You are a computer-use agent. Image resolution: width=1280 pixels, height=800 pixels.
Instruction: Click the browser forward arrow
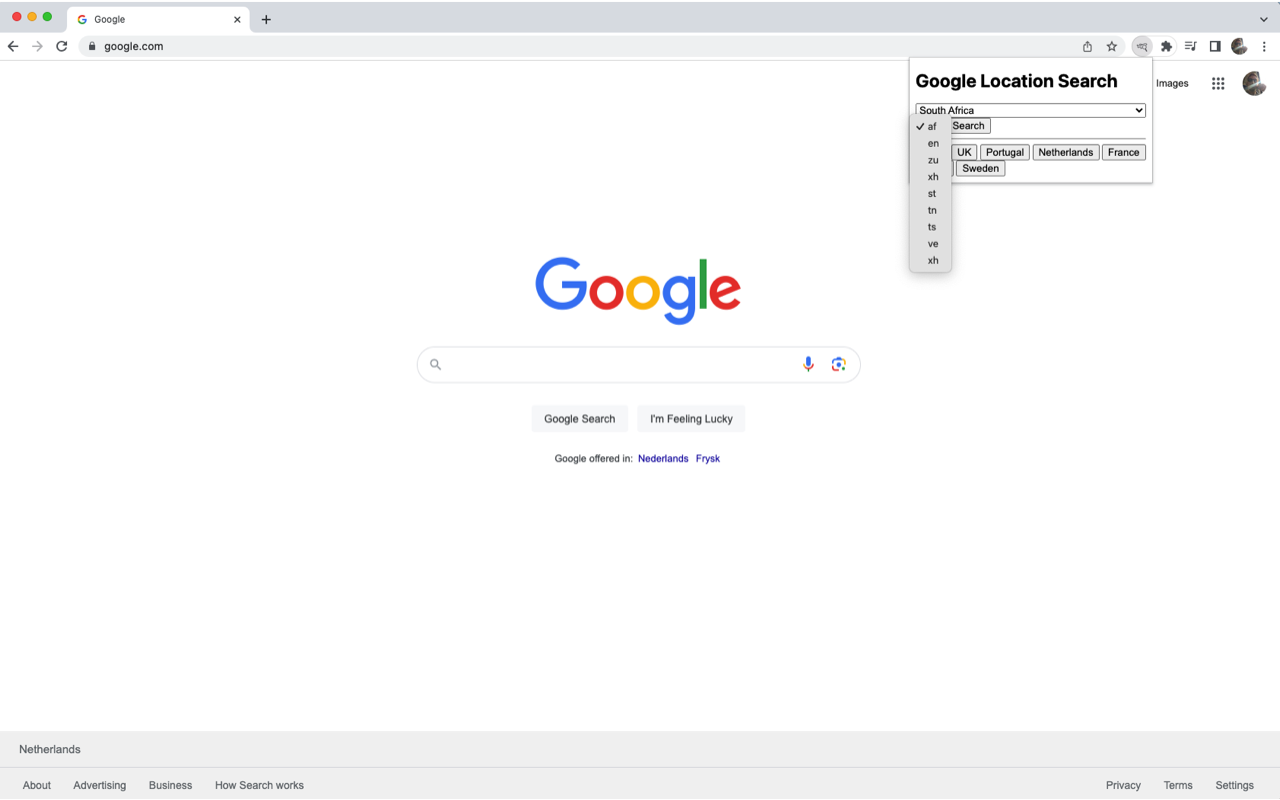[37, 46]
